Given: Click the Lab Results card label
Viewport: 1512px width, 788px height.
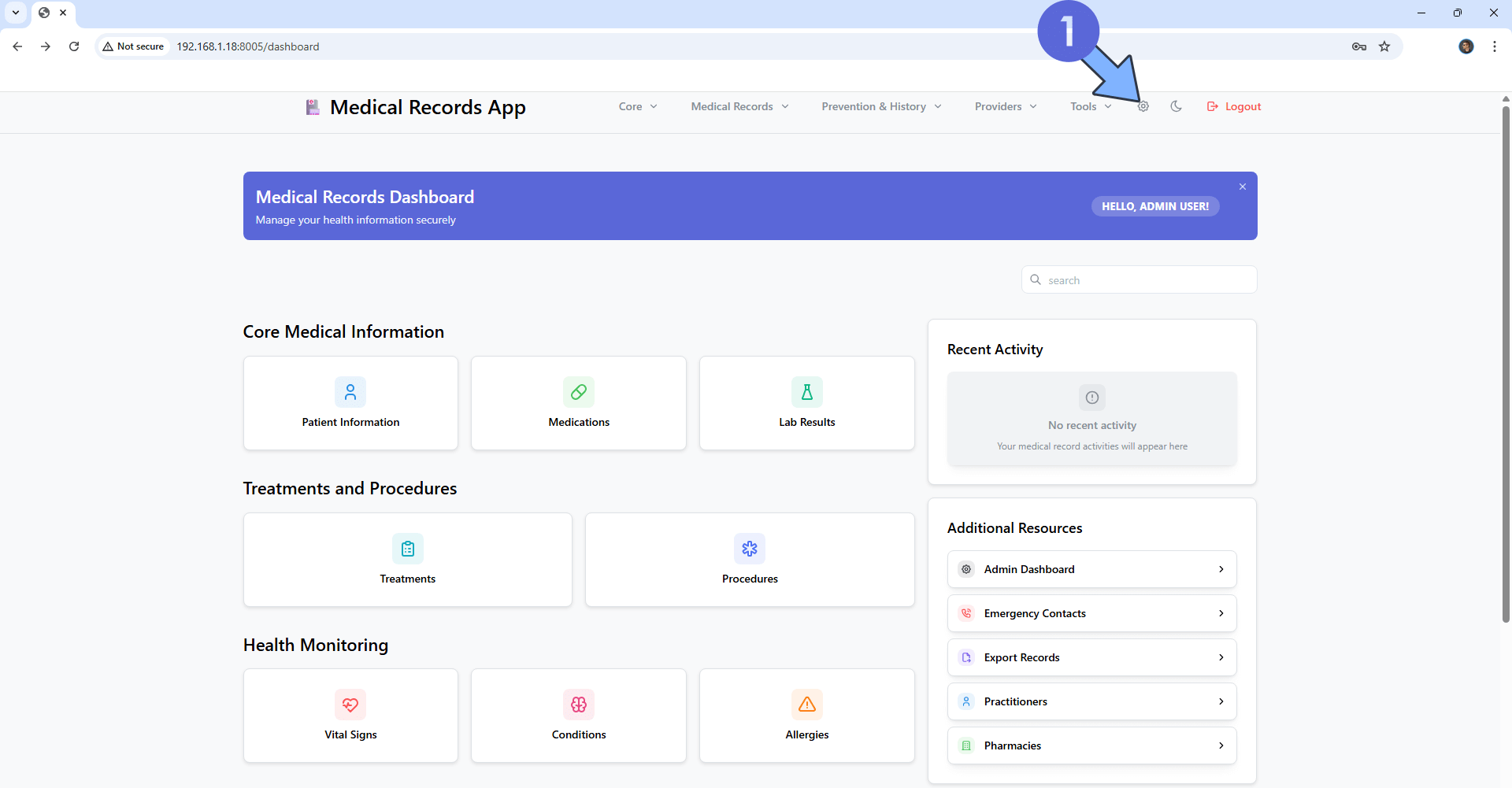Looking at the screenshot, I should pyautogui.click(x=807, y=422).
